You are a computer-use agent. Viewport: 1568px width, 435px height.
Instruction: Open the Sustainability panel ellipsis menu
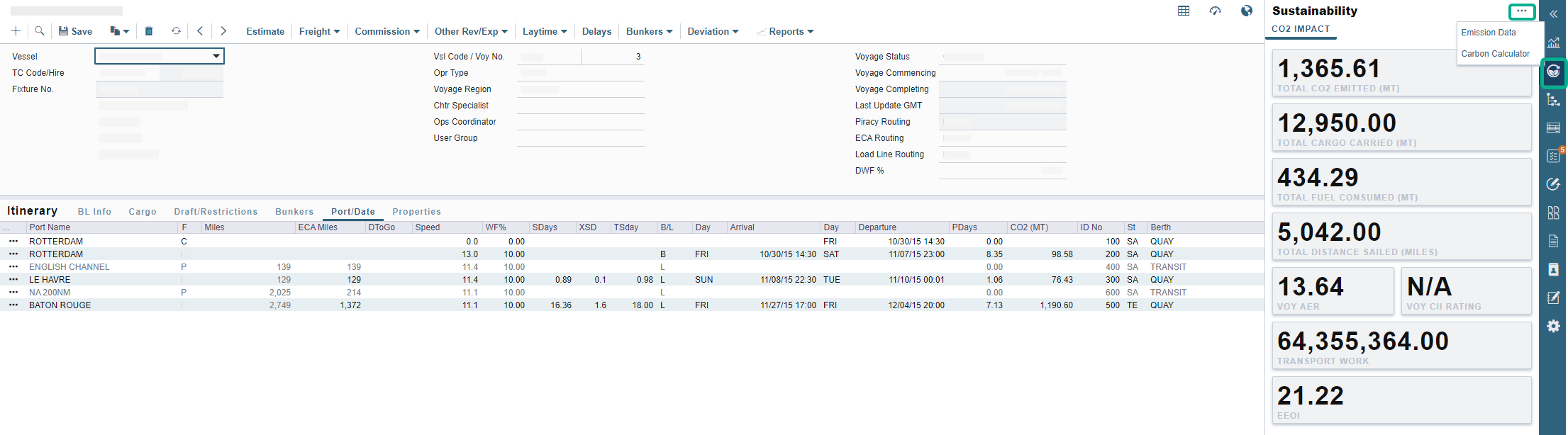click(1521, 11)
